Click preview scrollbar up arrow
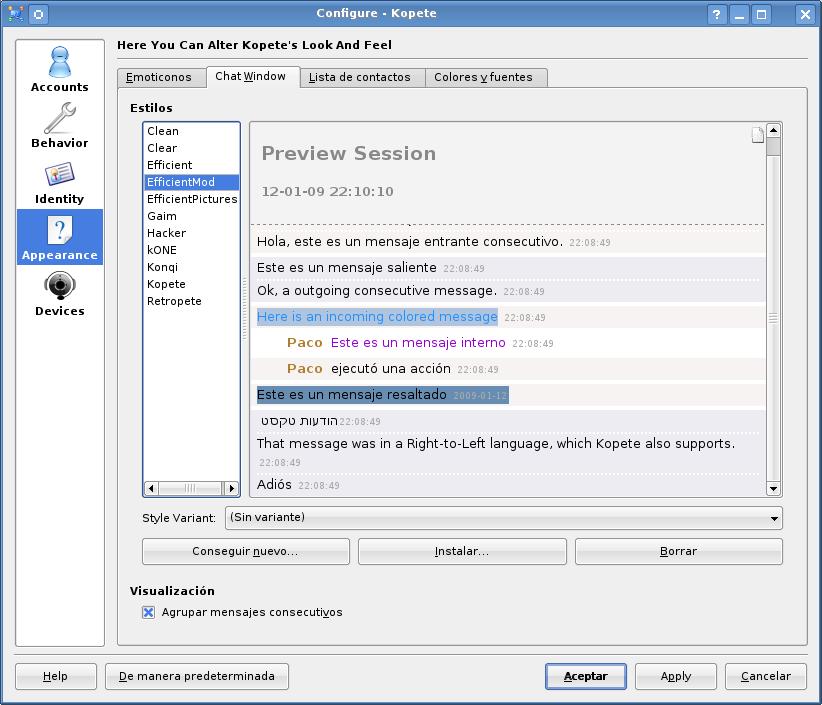The width and height of the screenshot is (822, 705). click(x=773, y=130)
